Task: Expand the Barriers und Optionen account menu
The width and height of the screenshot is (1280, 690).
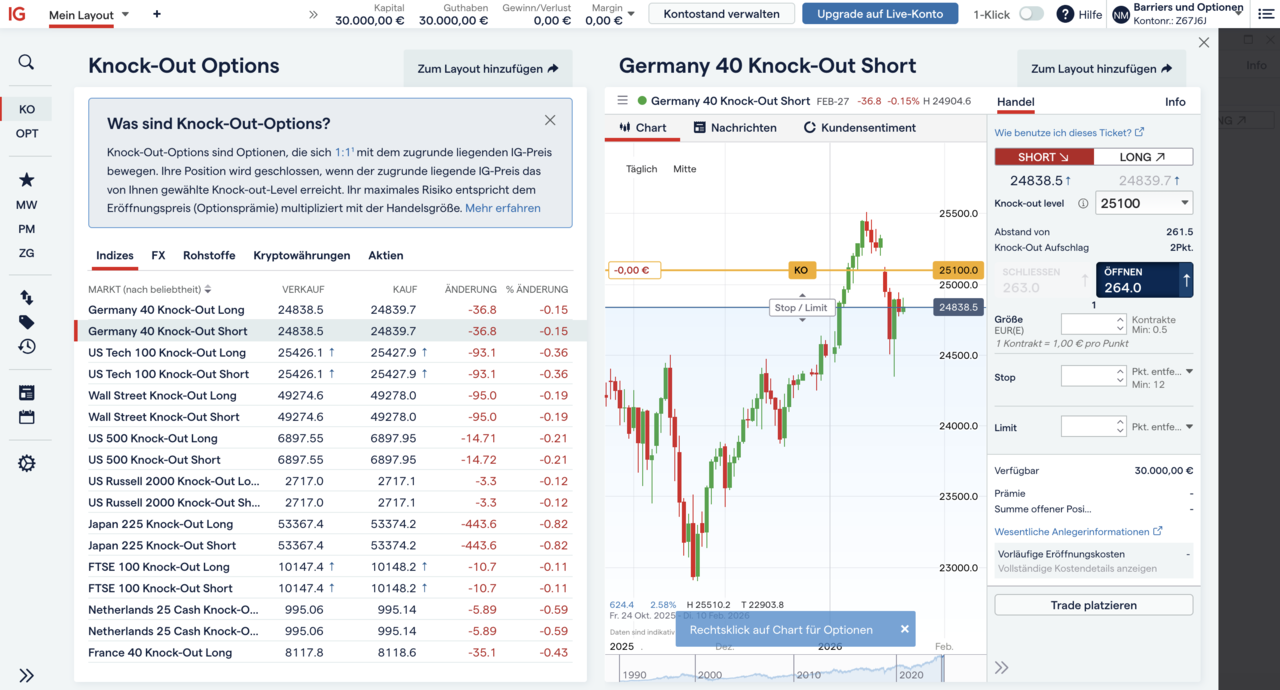Action: [1190, 14]
